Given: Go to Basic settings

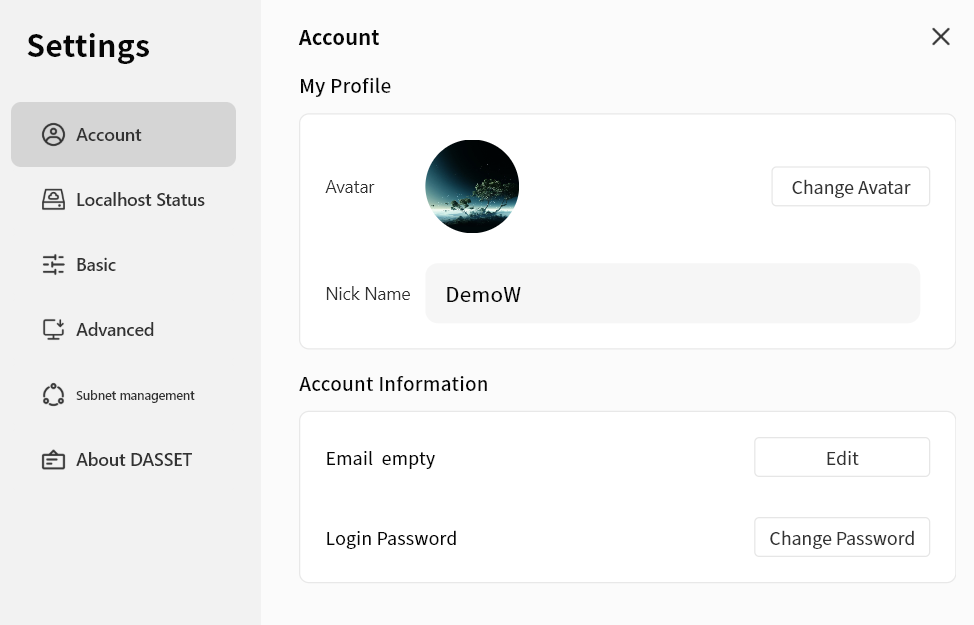Looking at the screenshot, I should click(96, 265).
